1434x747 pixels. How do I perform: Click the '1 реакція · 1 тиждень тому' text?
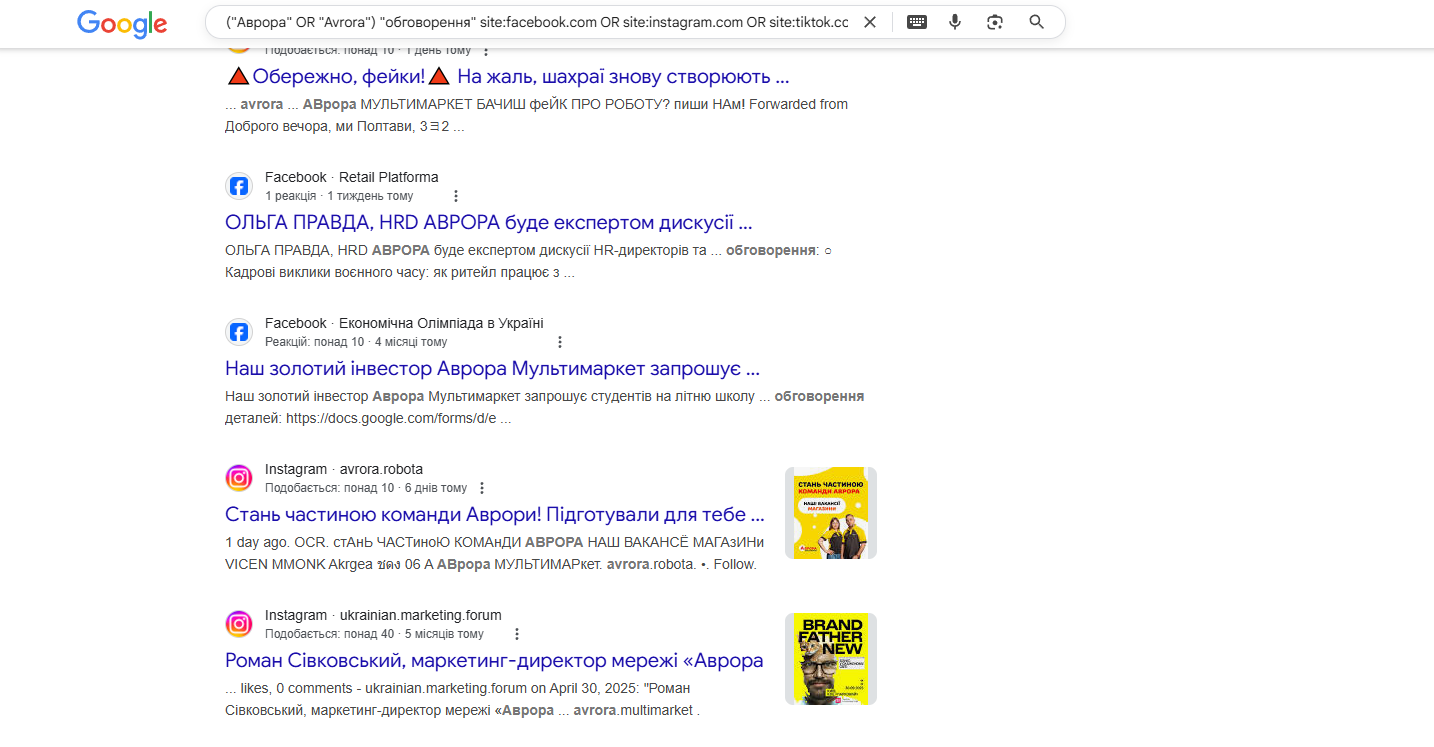339,196
